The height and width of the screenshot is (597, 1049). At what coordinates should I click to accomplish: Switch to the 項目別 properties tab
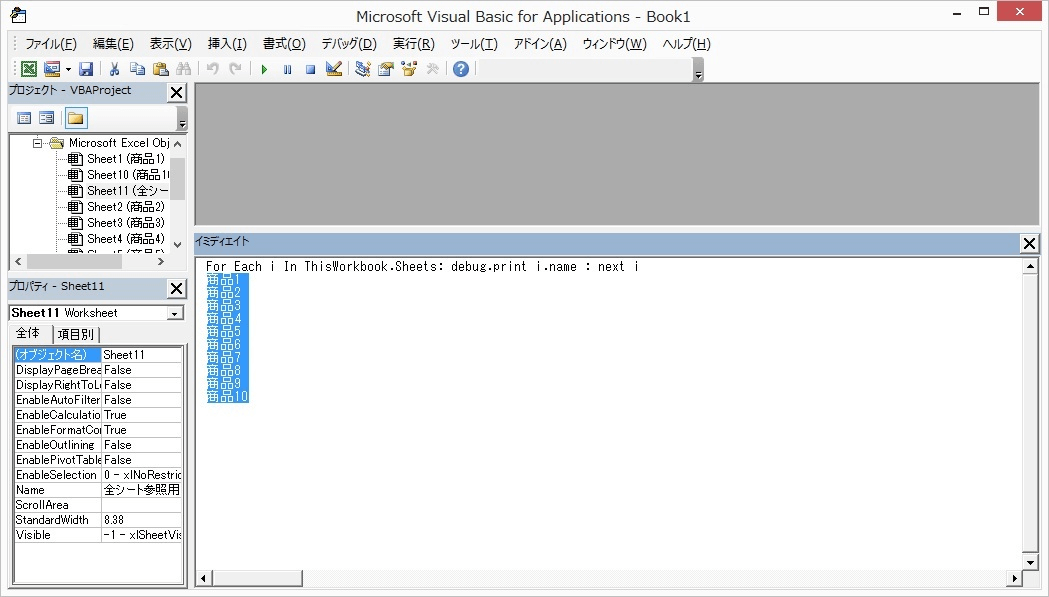(76, 334)
